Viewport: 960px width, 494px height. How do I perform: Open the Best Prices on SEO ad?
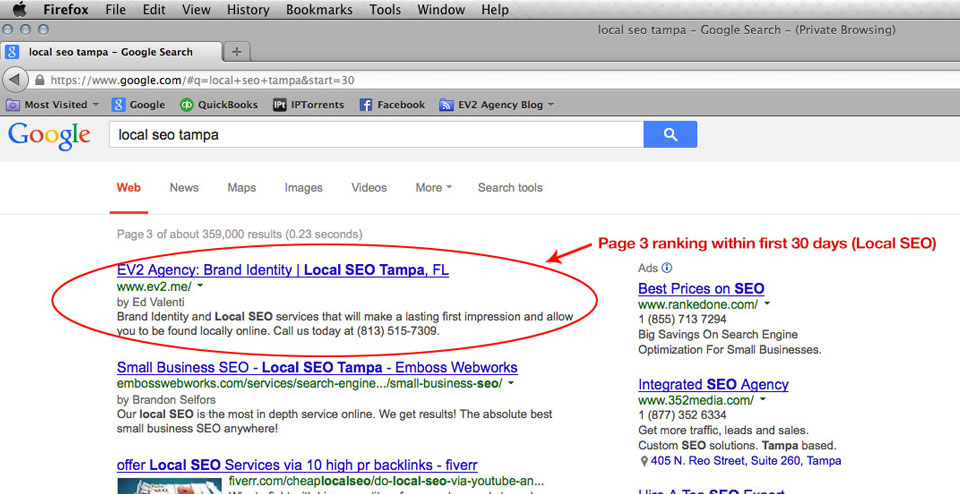coord(701,288)
